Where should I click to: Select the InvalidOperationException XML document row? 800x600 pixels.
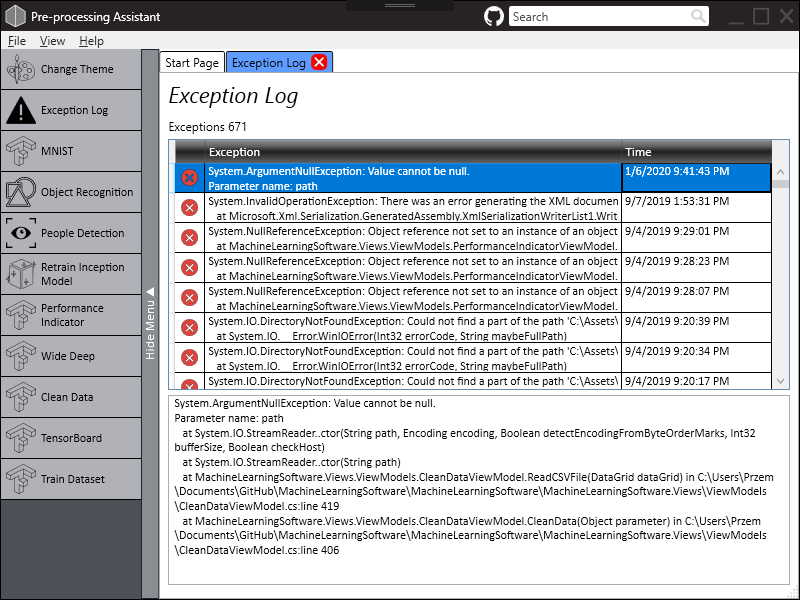pos(473,208)
